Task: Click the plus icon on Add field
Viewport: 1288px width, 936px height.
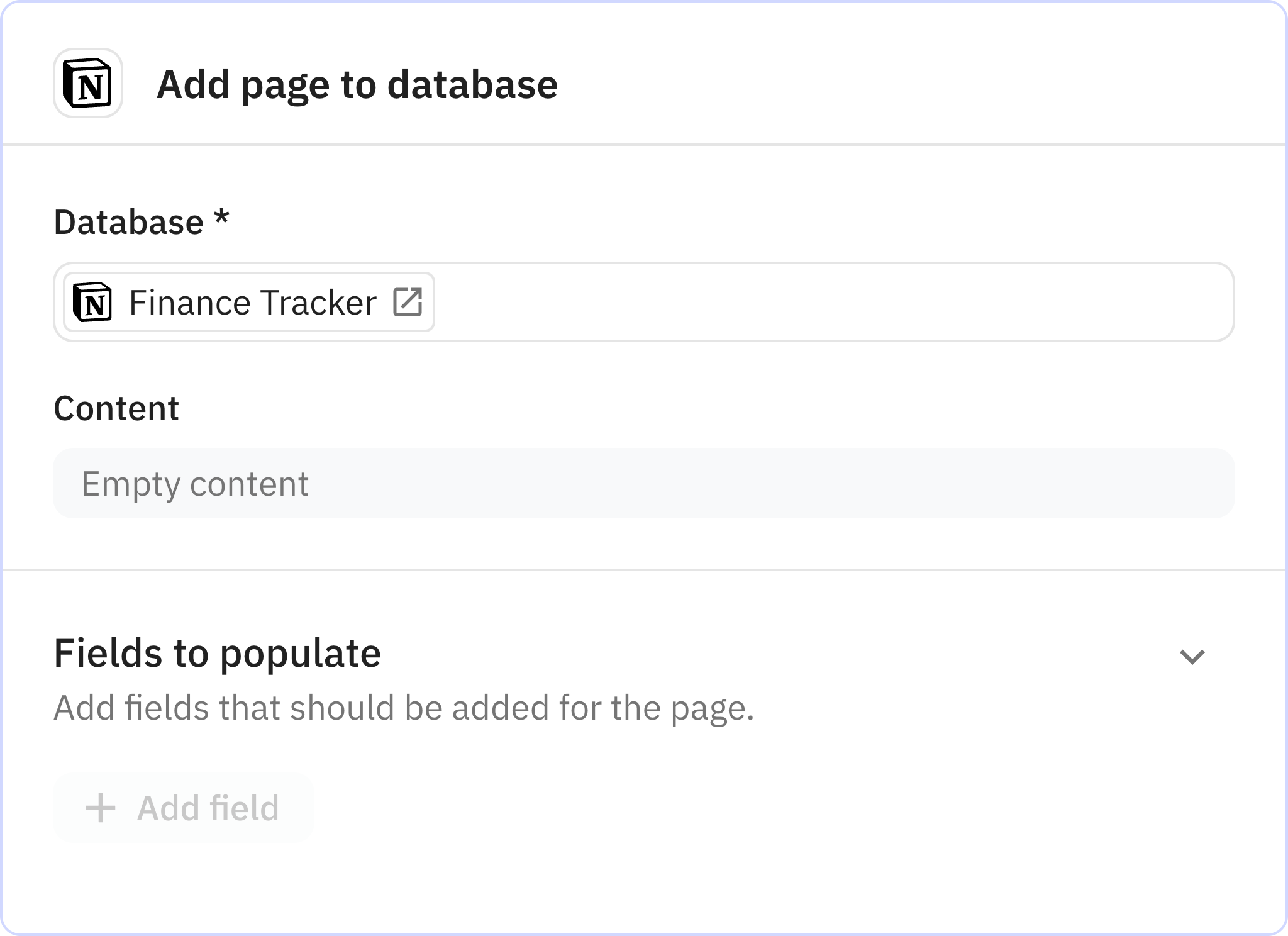Action: pos(101,809)
